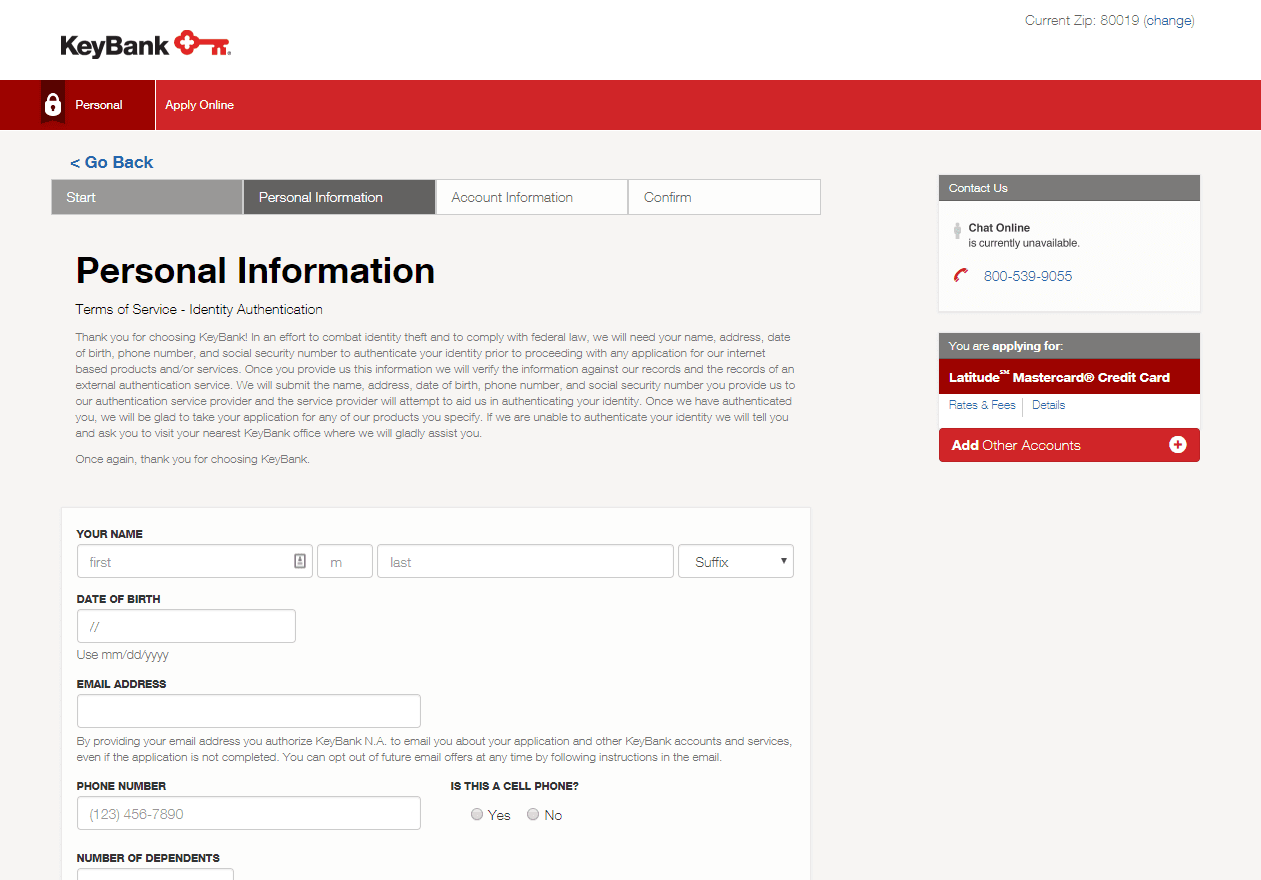Open the Apply Online menu item
The width and height of the screenshot is (1261, 880).
pyautogui.click(x=200, y=105)
